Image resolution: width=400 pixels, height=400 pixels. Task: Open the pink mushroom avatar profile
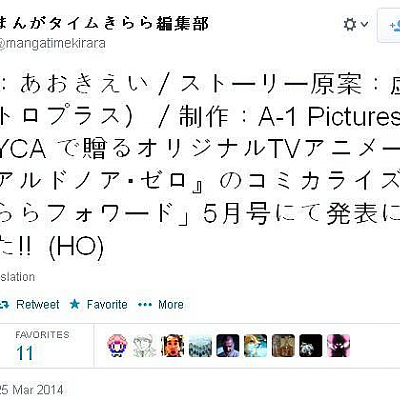tap(117, 345)
